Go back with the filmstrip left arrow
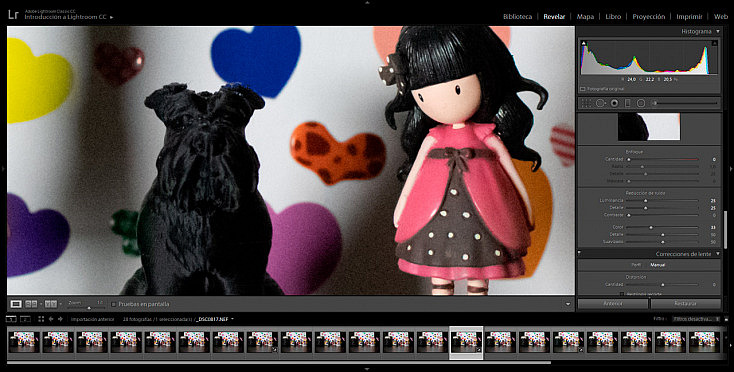734x372 pixels. (51, 319)
